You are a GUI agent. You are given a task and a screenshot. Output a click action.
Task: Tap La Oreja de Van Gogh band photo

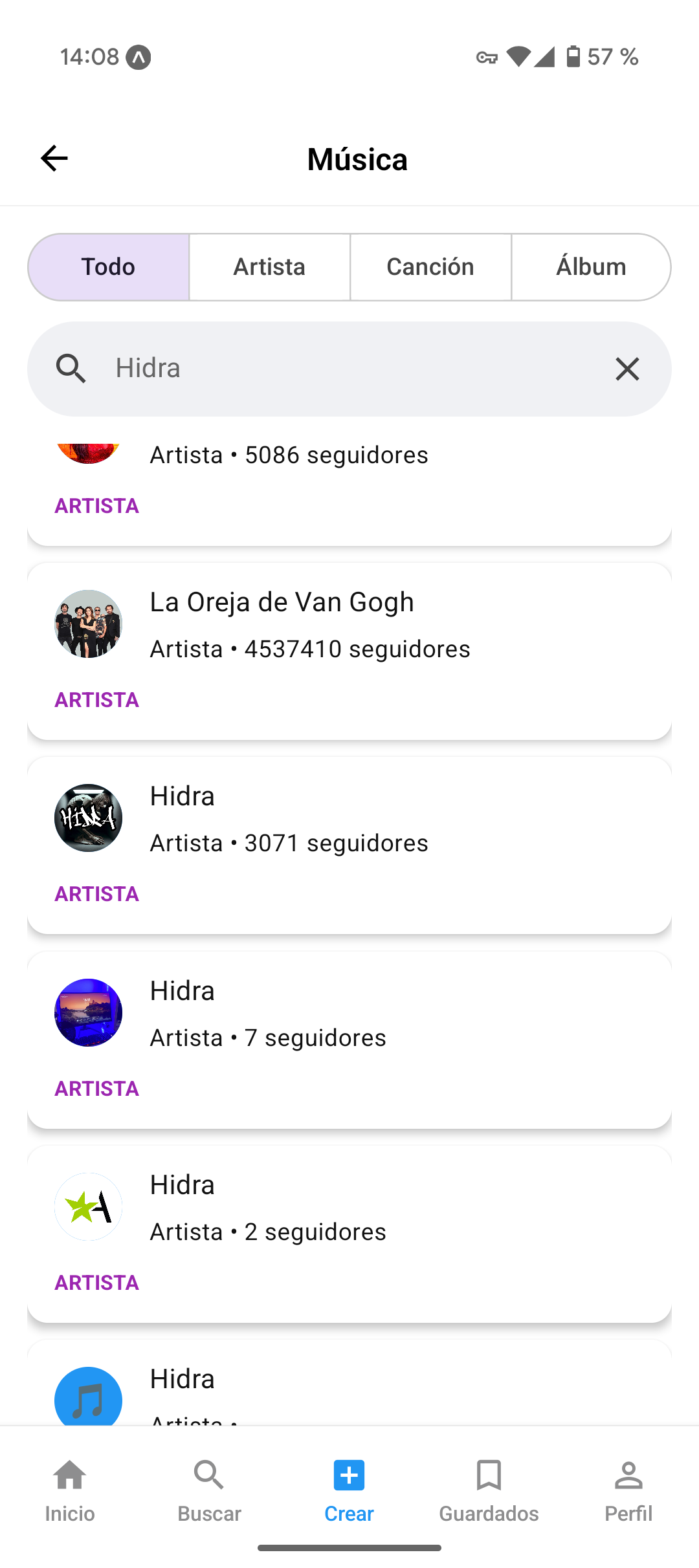coord(88,624)
